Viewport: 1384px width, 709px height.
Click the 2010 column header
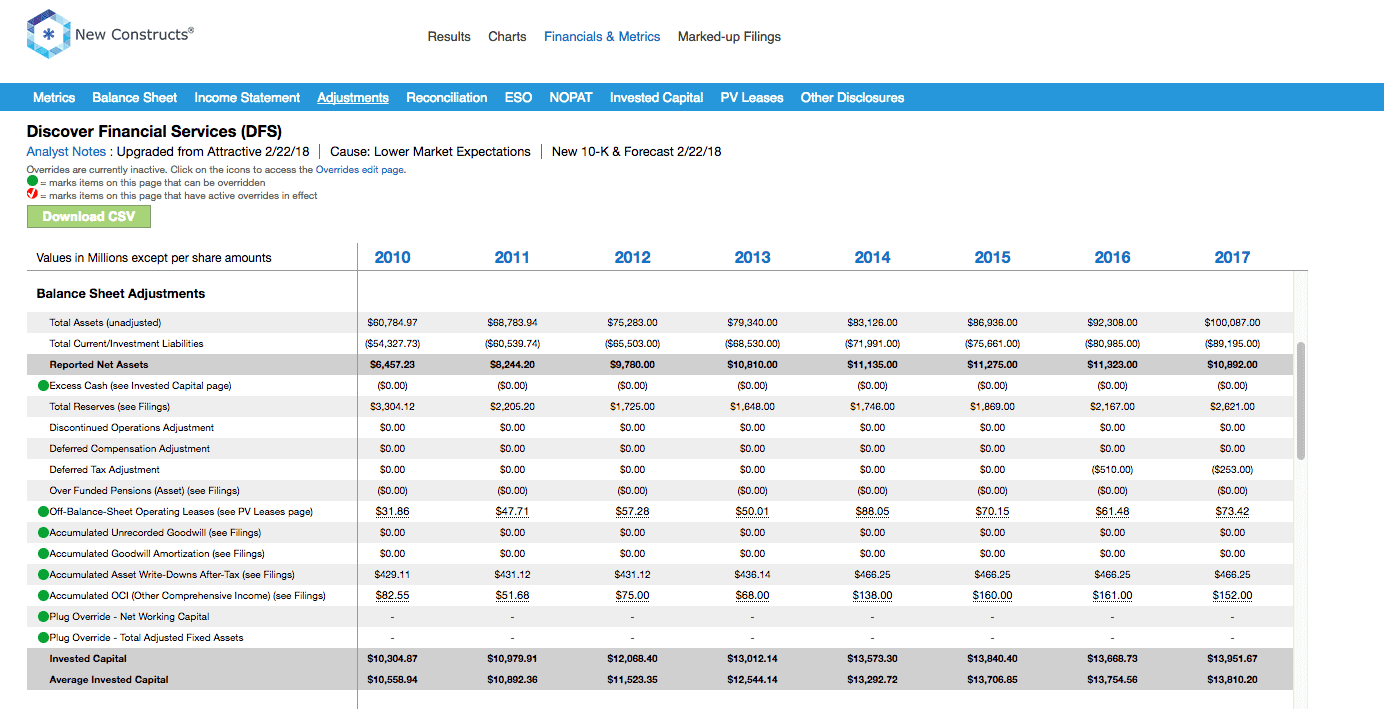coord(392,257)
